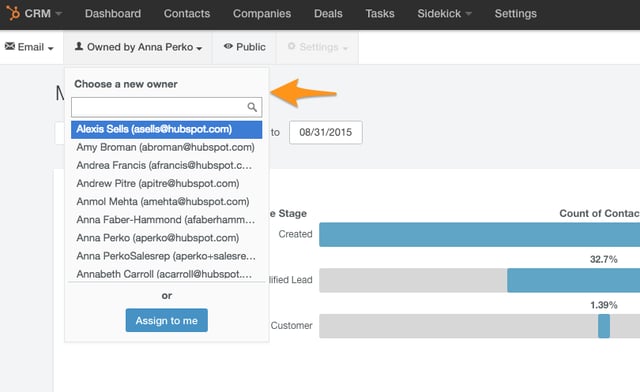This screenshot has height=392, width=640.
Task: Click the blue Qualified Lead bar segment
Action: (573, 280)
